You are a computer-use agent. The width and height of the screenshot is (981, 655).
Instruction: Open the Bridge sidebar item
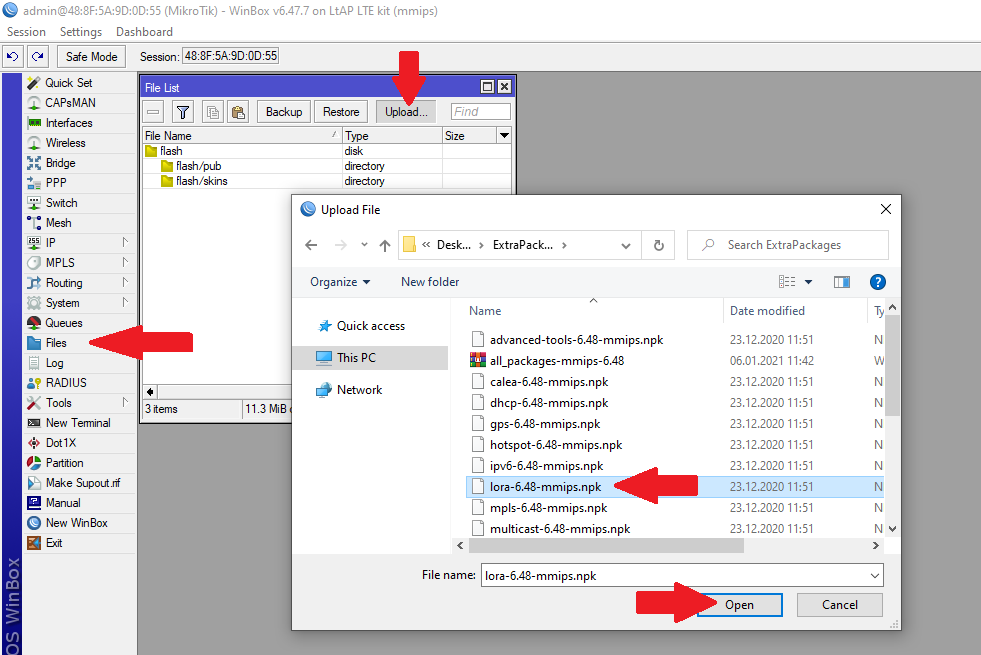tap(79, 163)
